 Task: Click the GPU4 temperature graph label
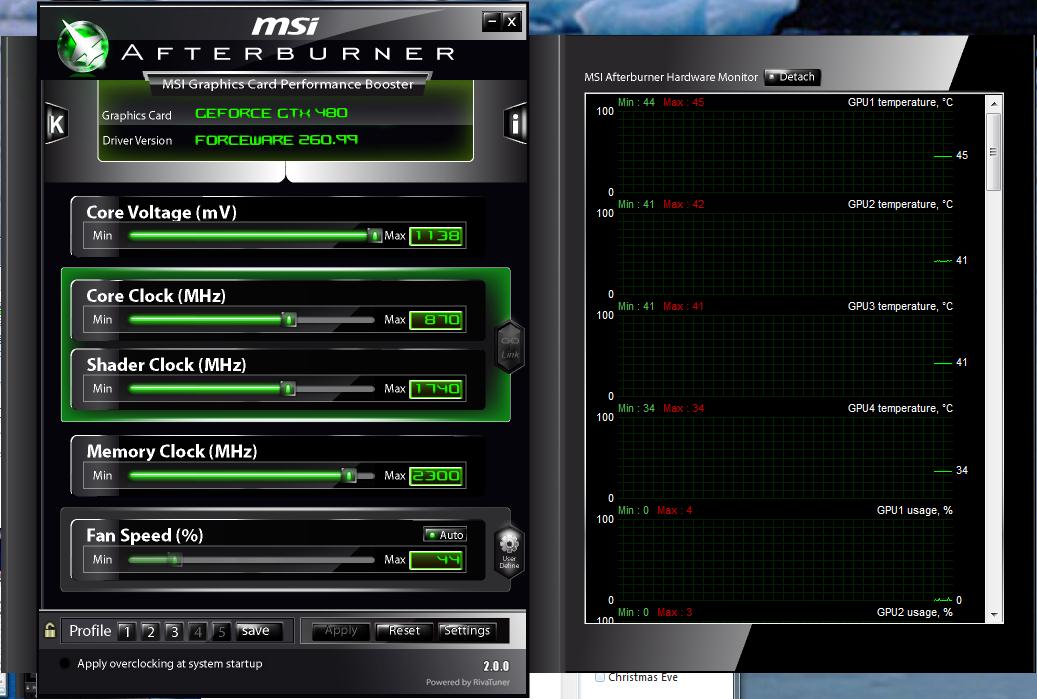(900, 408)
